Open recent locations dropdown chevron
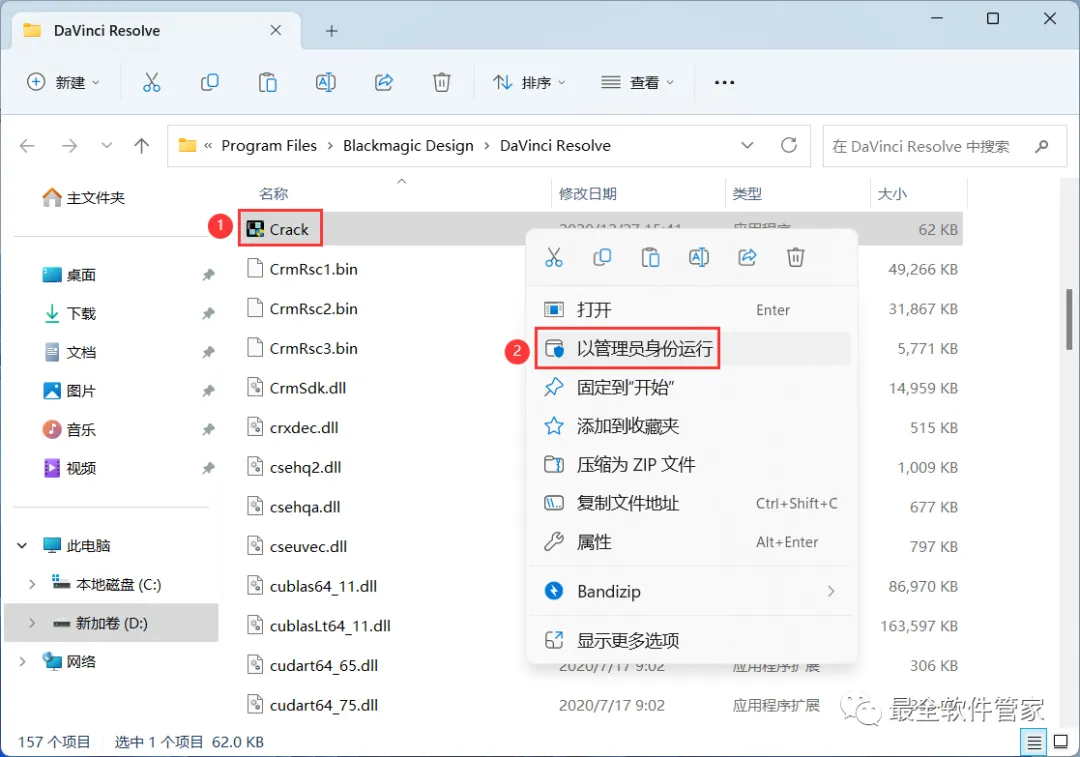1080x757 pixels. 106,145
